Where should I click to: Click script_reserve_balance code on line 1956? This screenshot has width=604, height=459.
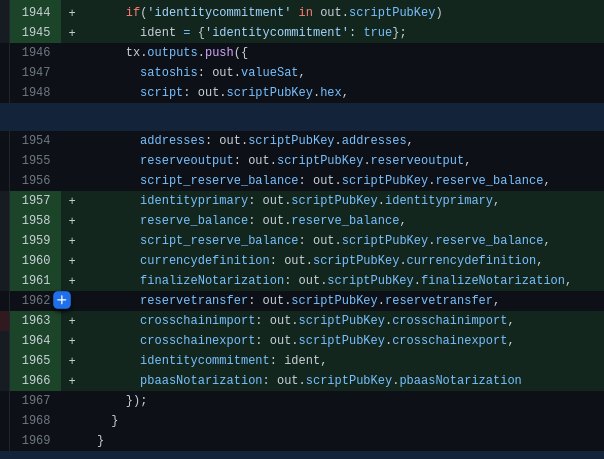[x=344, y=180]
